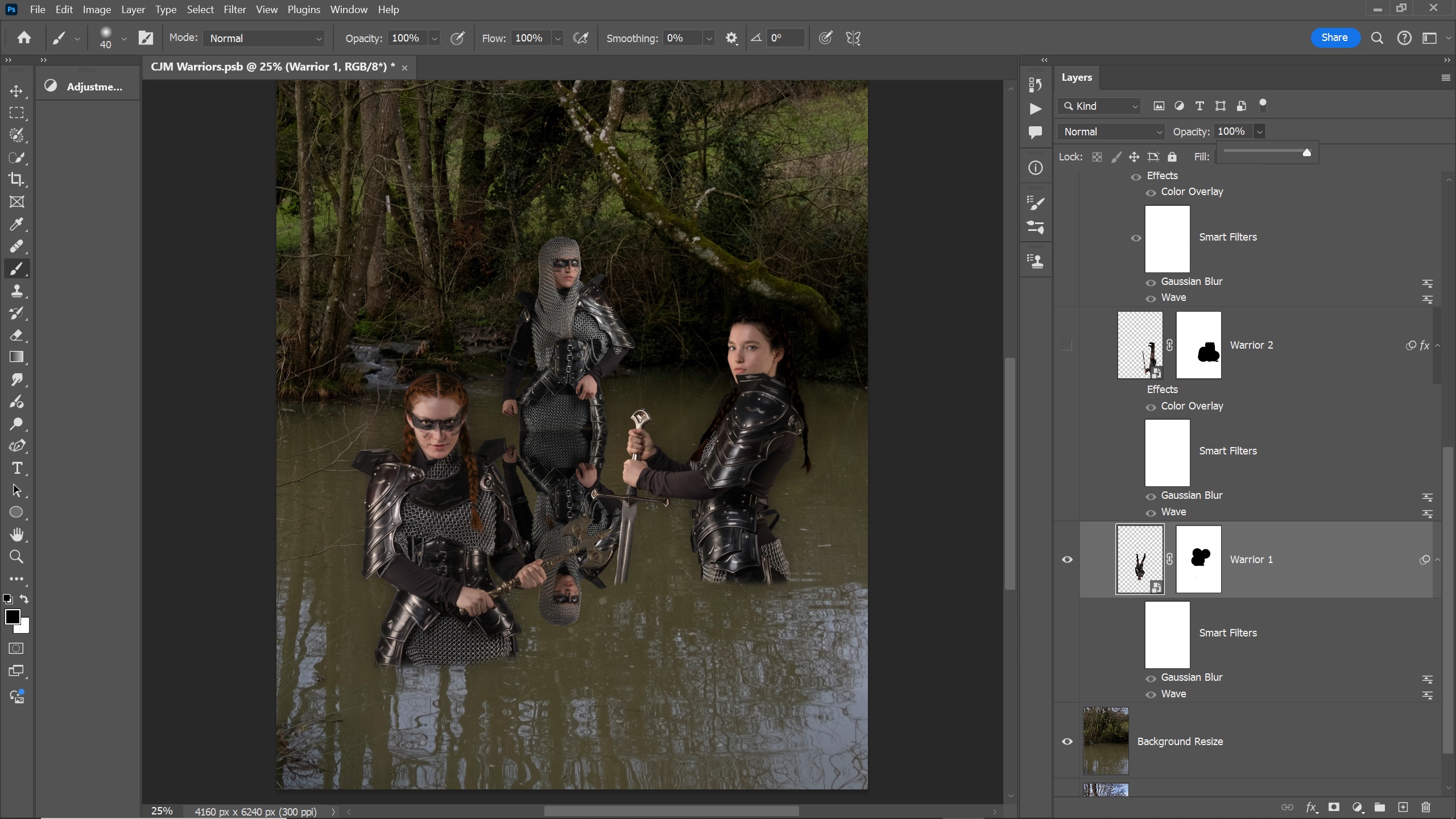Click the Warrior 1 layer mask thumbnail
The width and height of the screenshot is (1456, 819).
pos(1198,560)
